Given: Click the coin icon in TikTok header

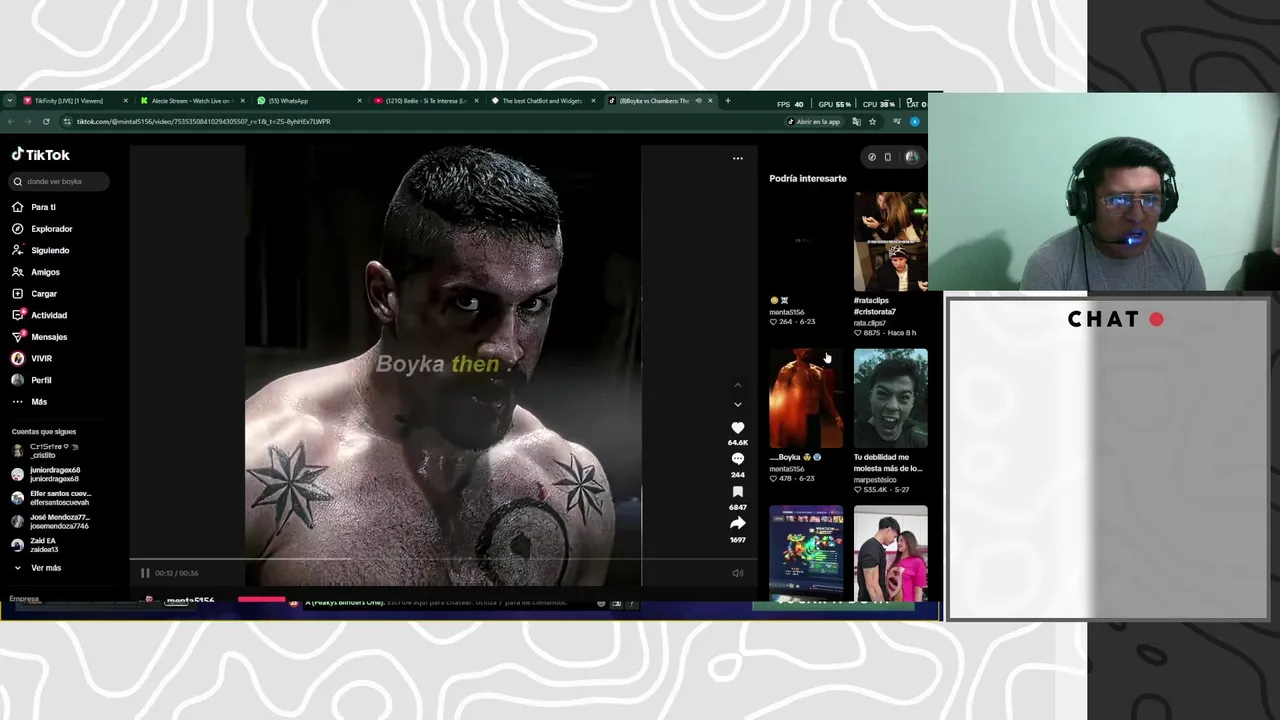Looking at the screenshot, I should [872, 157].
